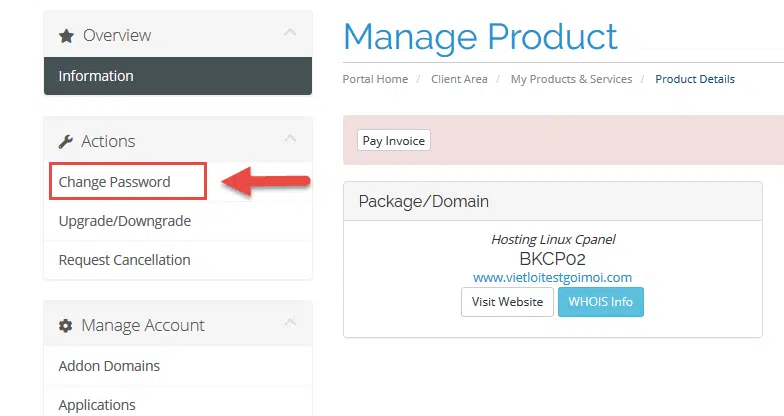The height and width of the screenshot is (416, 784).
Task: Click the Pay Invoice button
Action: [x=394, y=140]
